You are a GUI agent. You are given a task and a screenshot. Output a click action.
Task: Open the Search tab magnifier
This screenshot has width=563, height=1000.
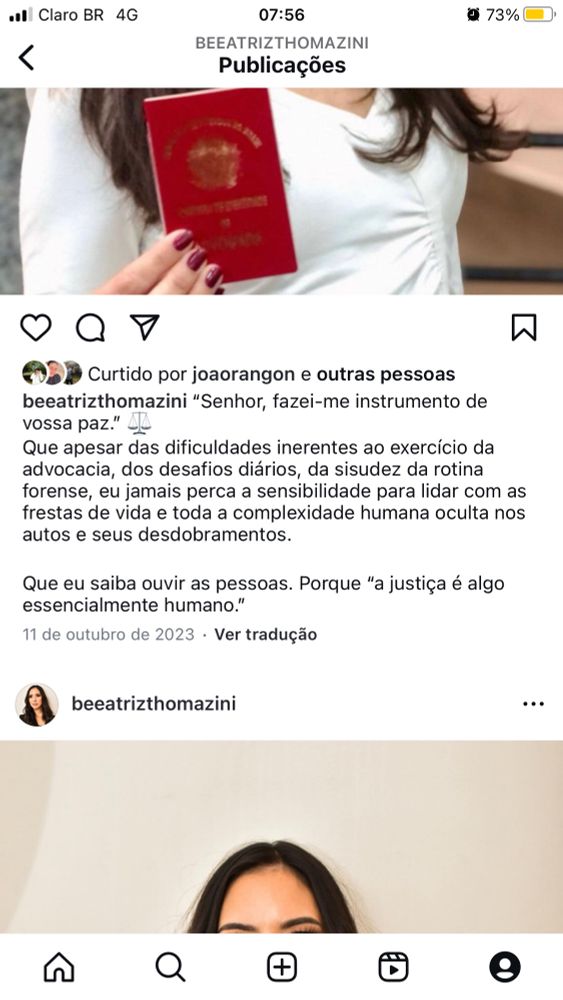(170, 967)
